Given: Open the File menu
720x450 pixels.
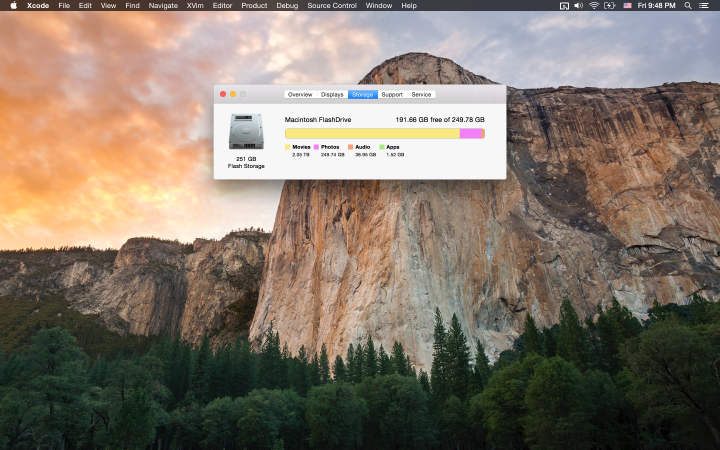Looking at the screenshot, I should (64, 6).
